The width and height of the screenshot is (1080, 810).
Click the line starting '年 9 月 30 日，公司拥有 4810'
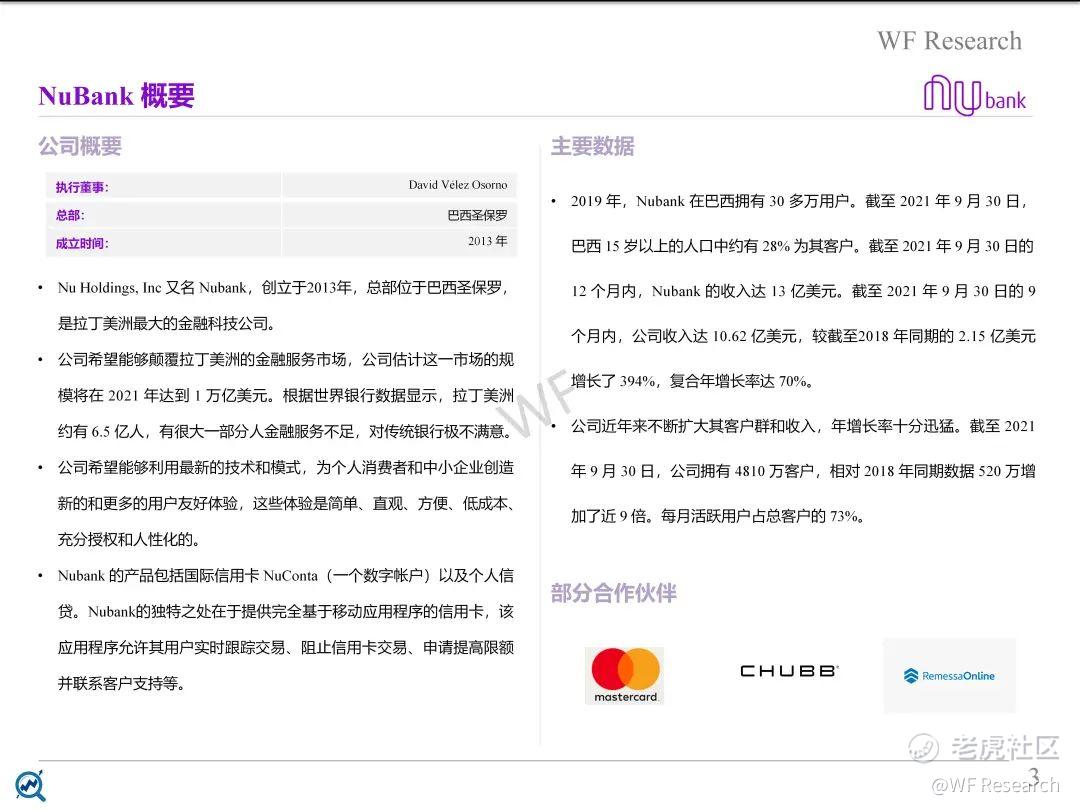(x=803, y=471)
